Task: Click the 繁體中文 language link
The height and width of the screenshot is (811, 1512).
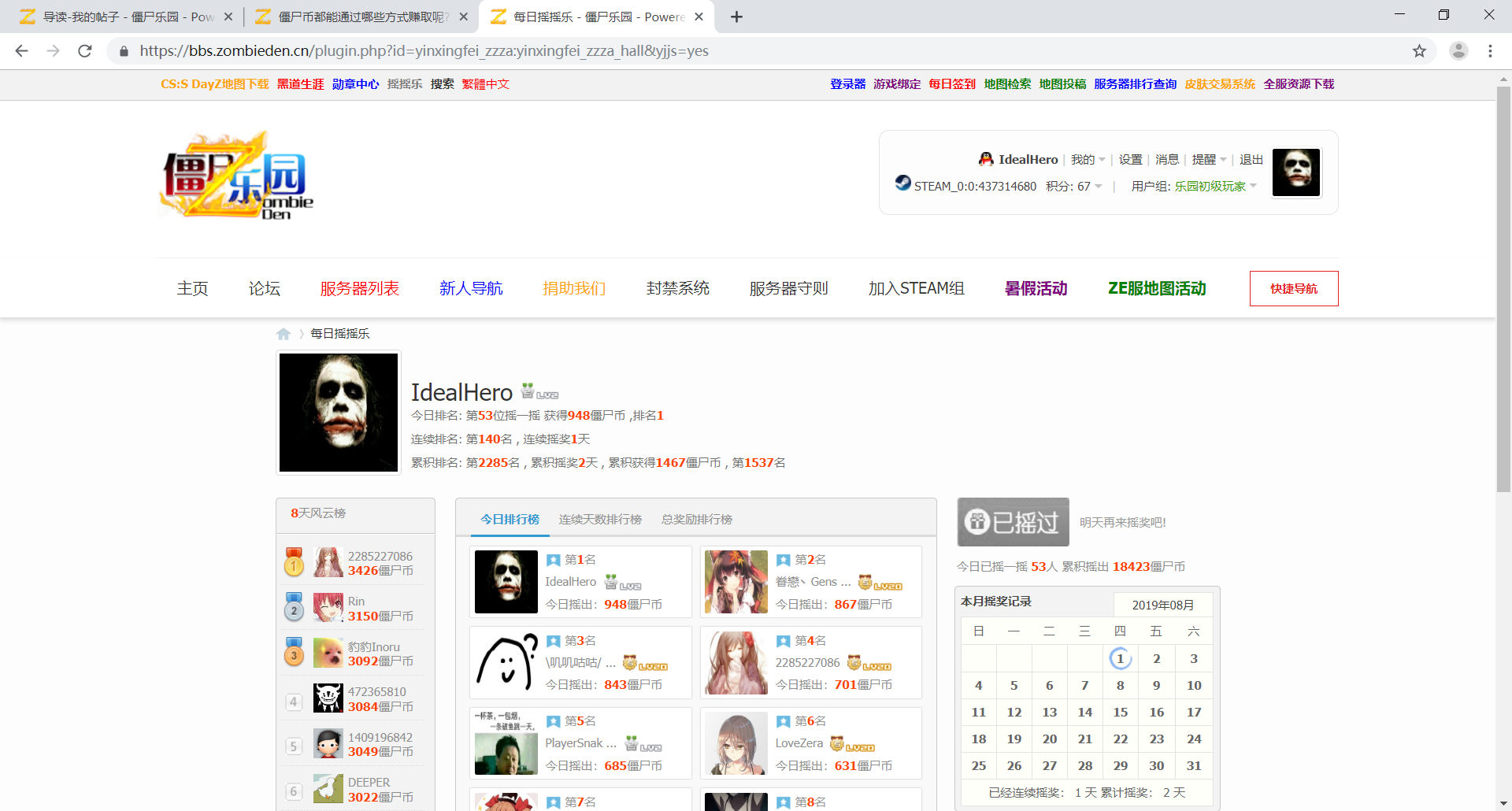Action: [x=485, y=84]
